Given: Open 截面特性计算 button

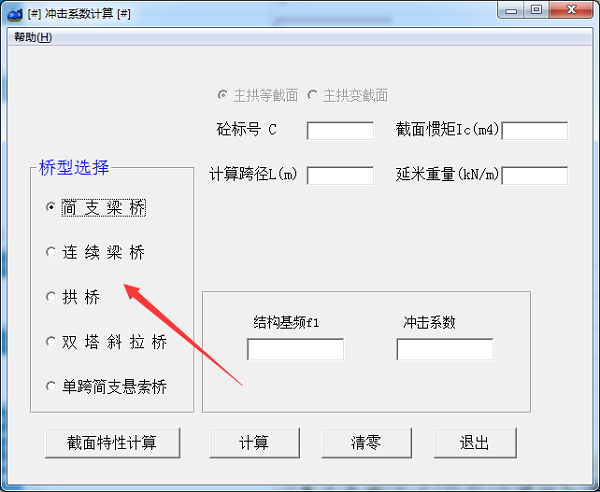Looking at the screenshot, I should coord(112,443).
